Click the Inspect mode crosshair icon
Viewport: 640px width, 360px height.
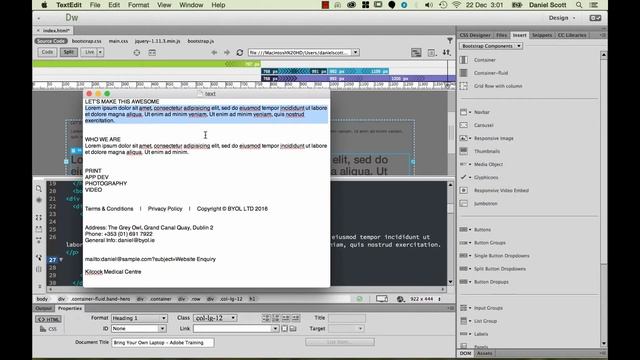tap(137, 53)
